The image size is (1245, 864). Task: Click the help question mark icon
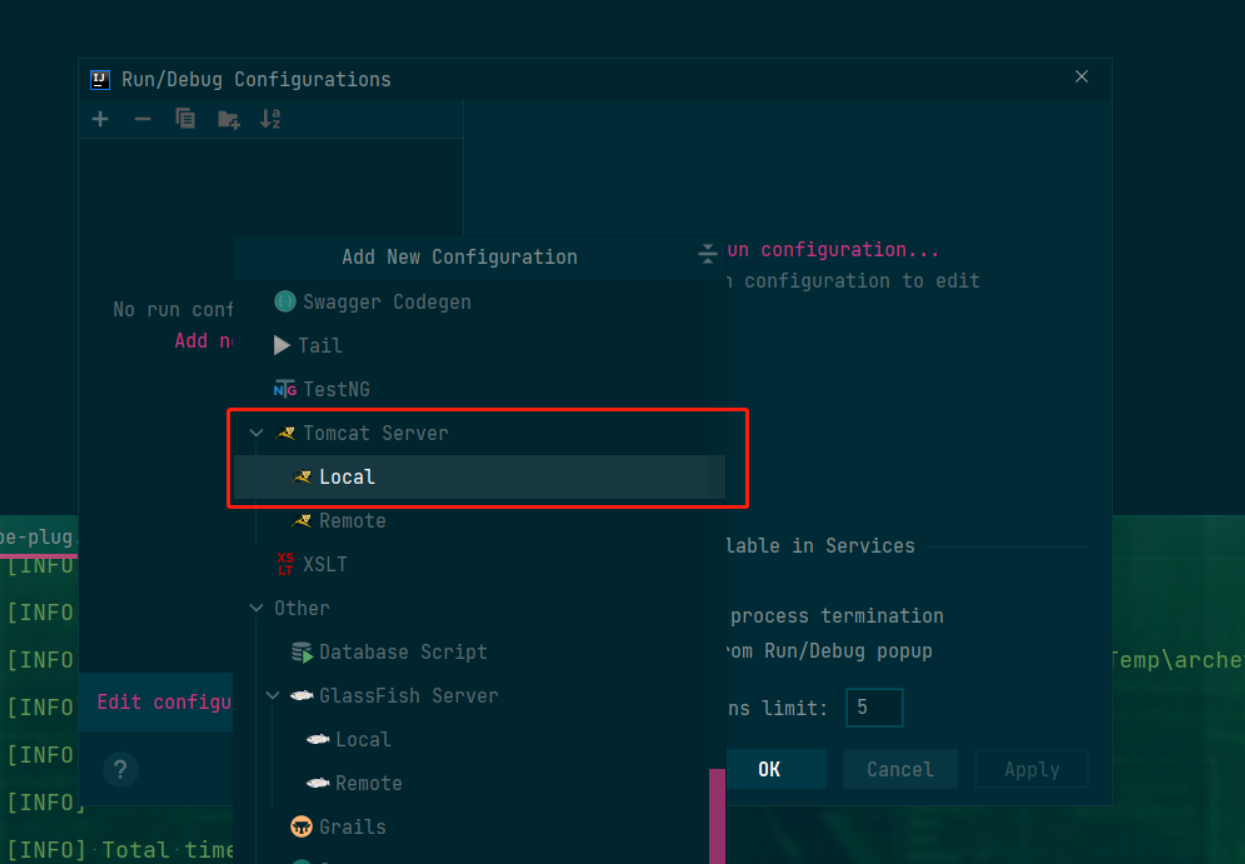click(x=120, y=769)
